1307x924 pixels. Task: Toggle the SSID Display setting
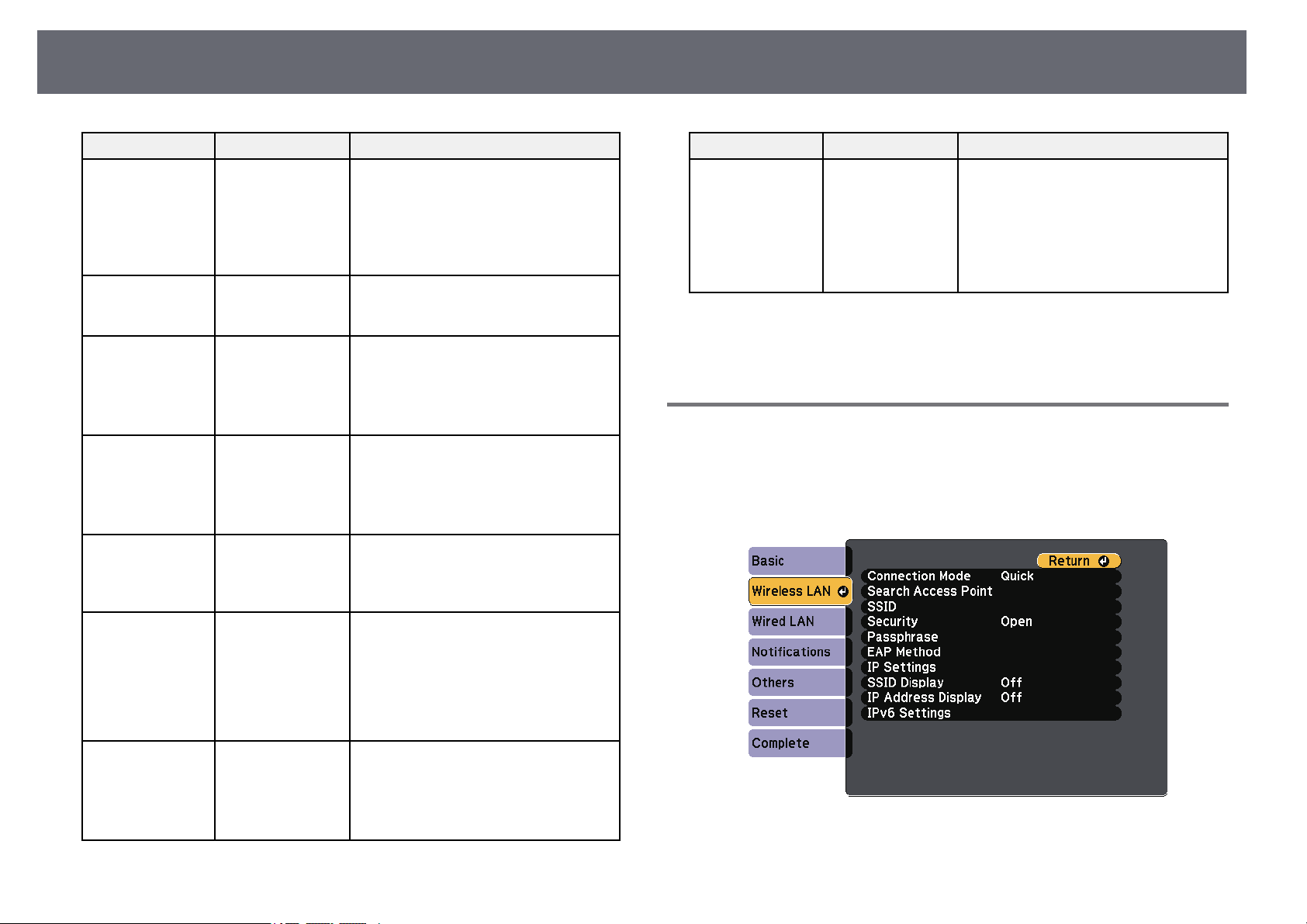click(991, 683)
